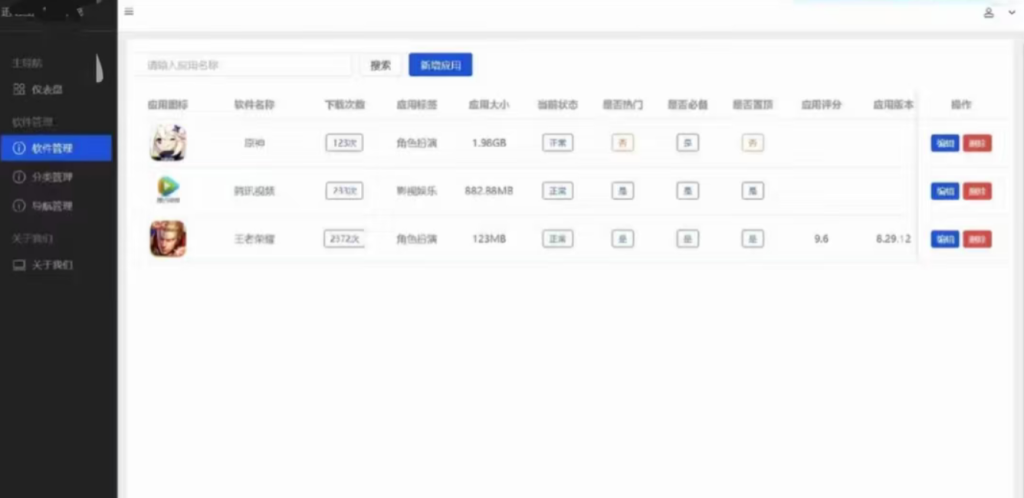
Task: Click the 当前状态 column header
Action: [x=558, y=104]
